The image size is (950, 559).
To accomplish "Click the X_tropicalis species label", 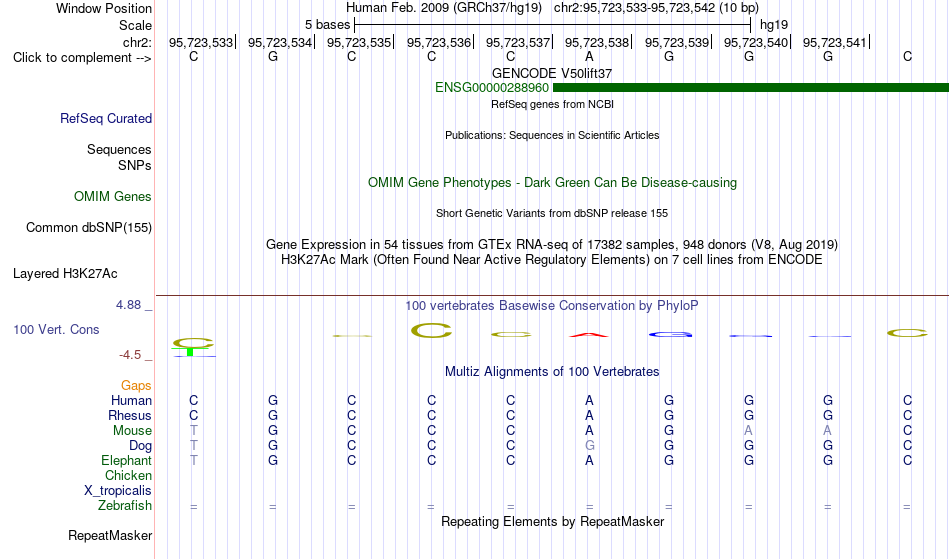I will pos(118,491).
